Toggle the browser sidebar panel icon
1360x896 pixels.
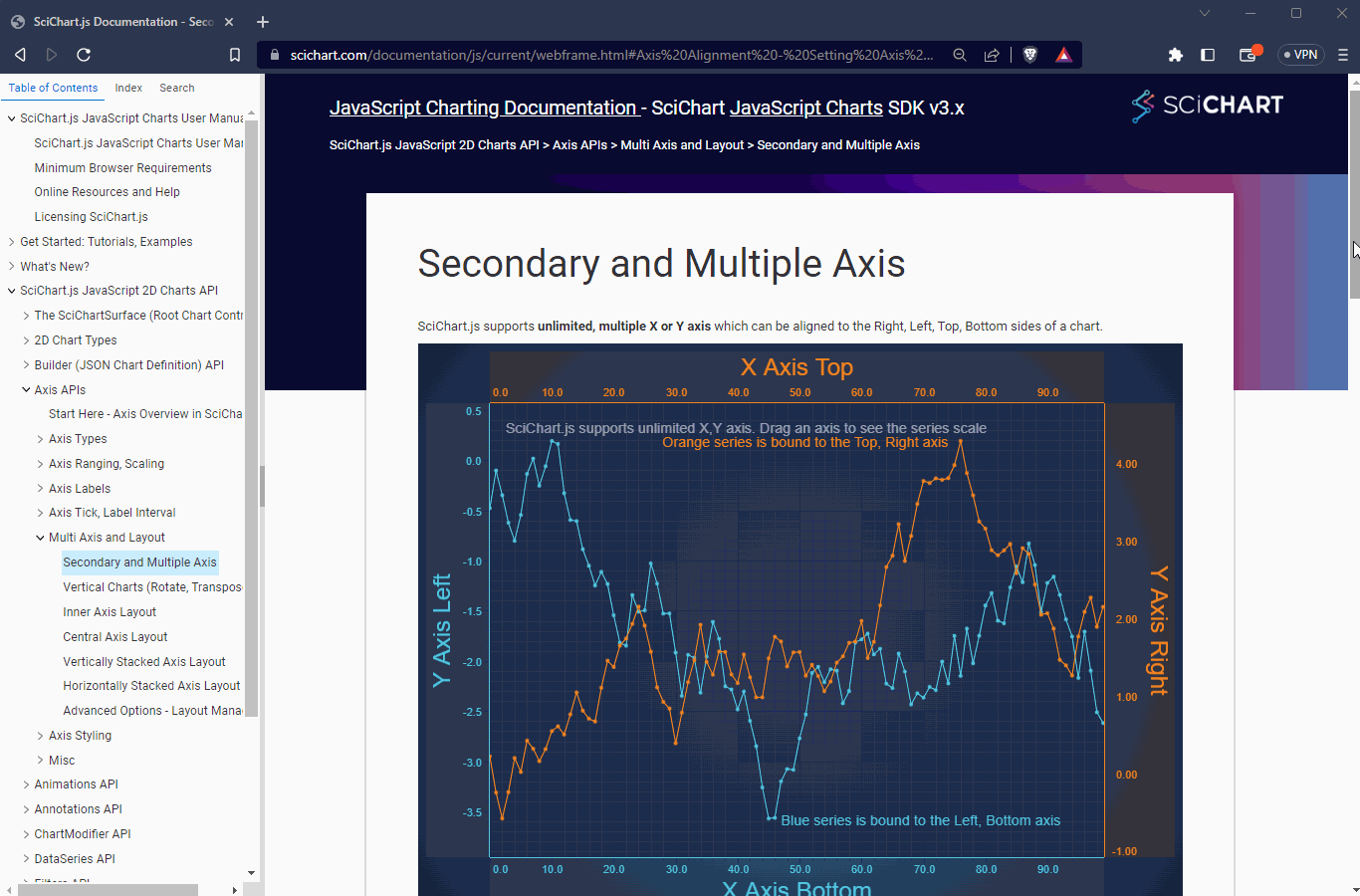1208,55
